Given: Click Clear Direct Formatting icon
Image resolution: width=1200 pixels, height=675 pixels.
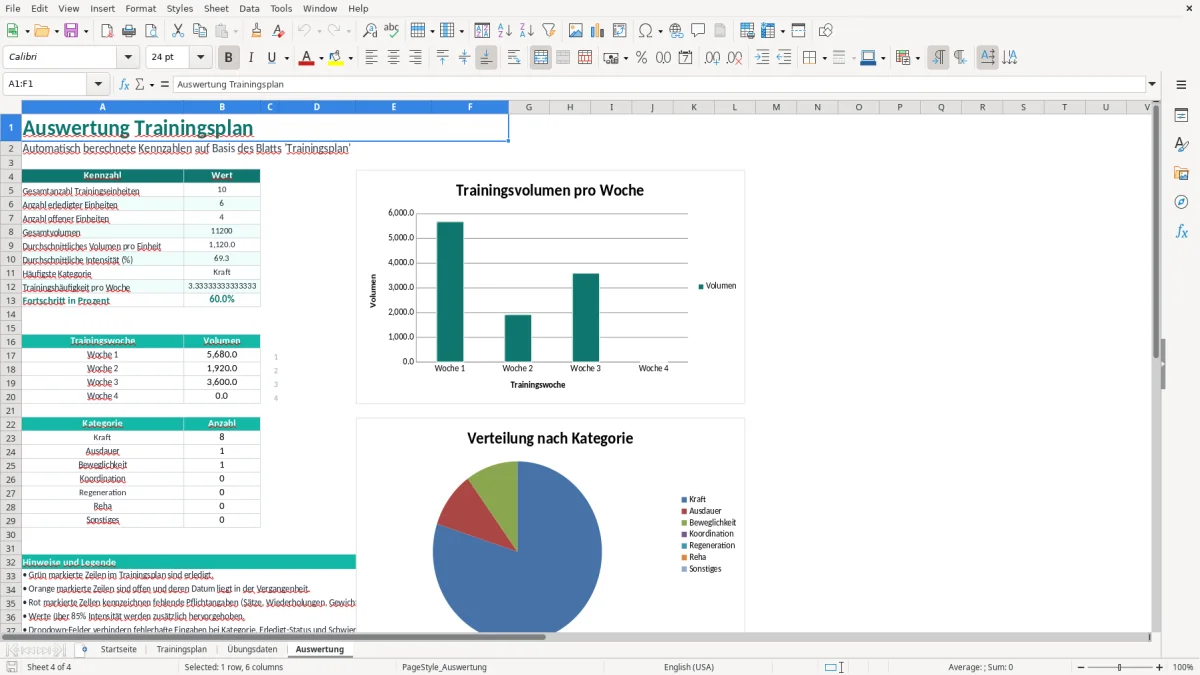Looking at the screenshot, I should tap(279, 31).
